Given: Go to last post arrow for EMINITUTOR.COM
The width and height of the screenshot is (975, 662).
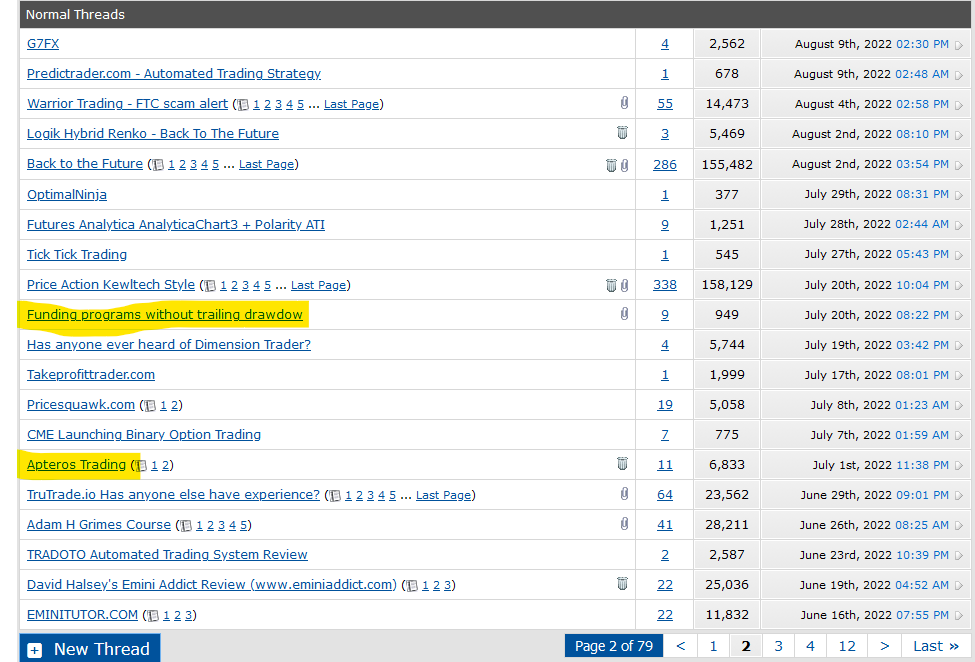Looking at the screenshot, I should pos(959,615).
